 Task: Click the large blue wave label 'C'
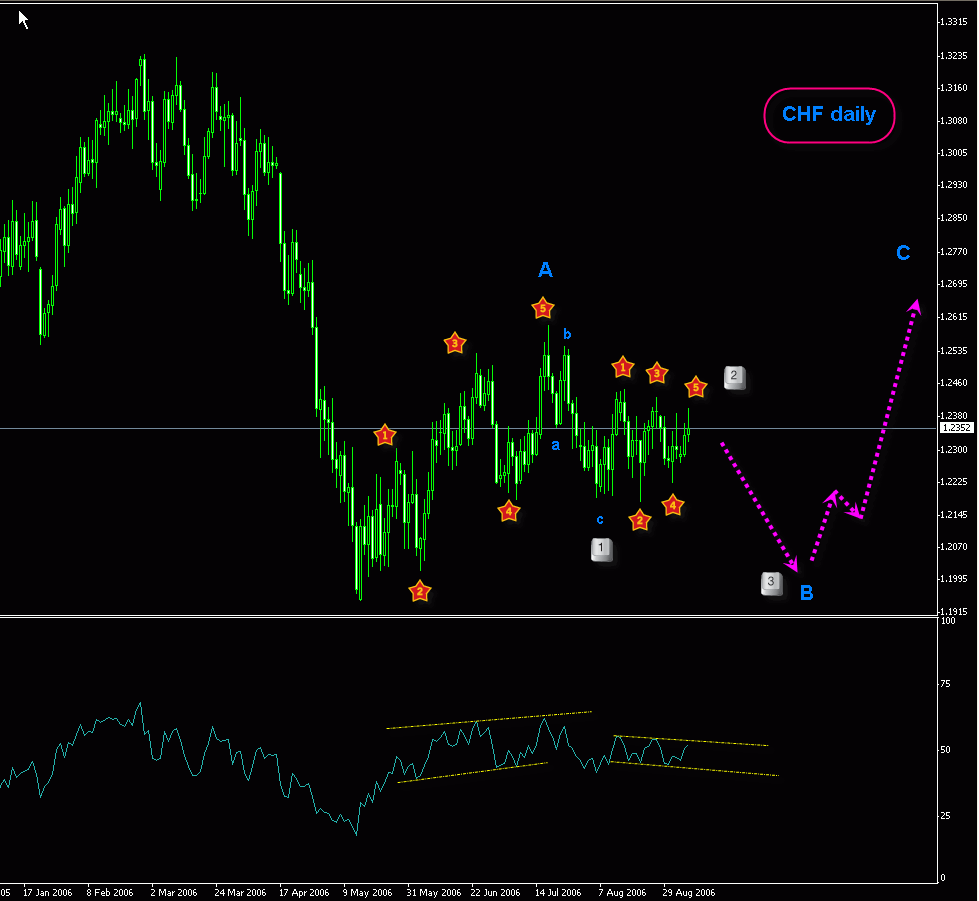[903, 253]
